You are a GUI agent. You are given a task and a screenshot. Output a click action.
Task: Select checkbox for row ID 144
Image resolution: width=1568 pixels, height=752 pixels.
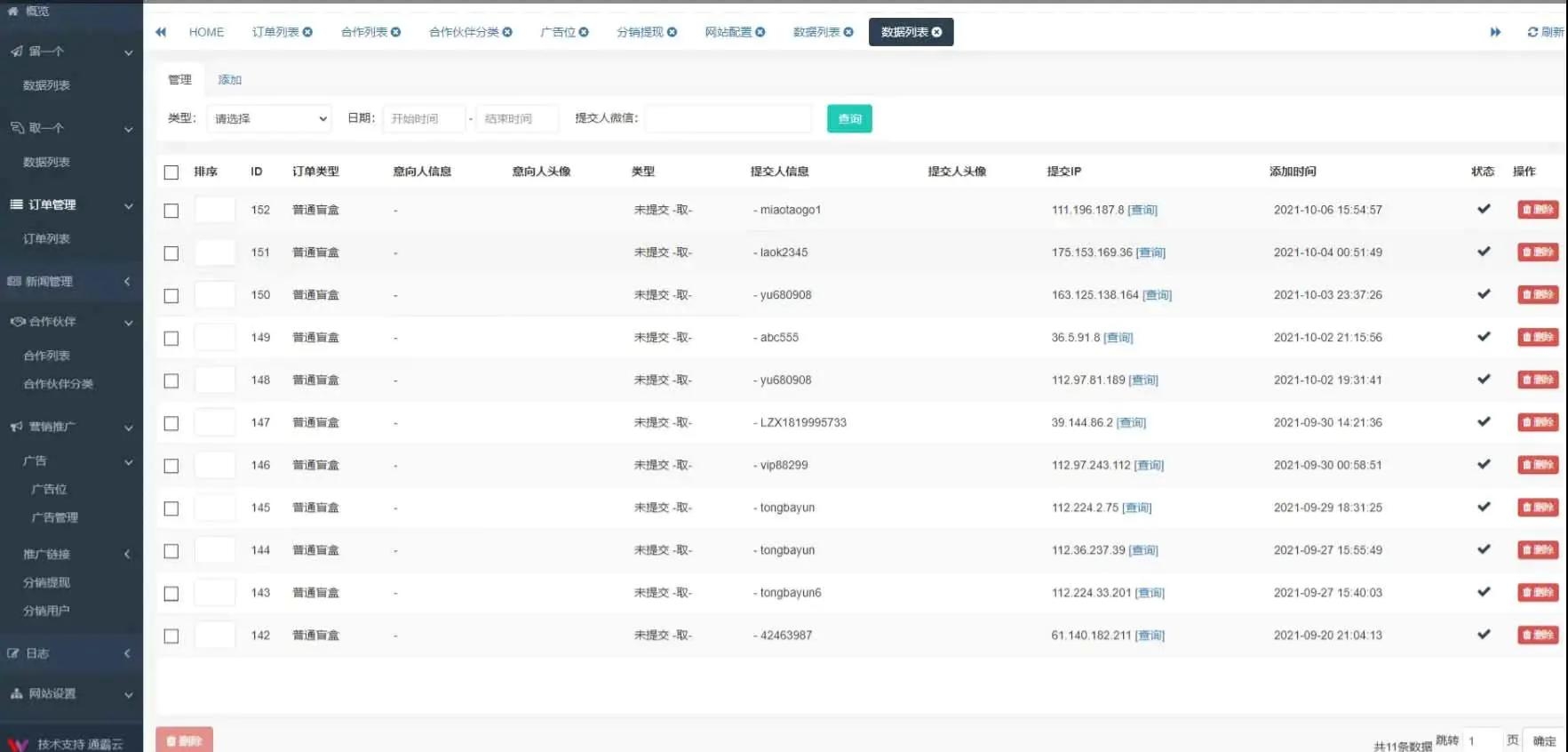point(171,551)
